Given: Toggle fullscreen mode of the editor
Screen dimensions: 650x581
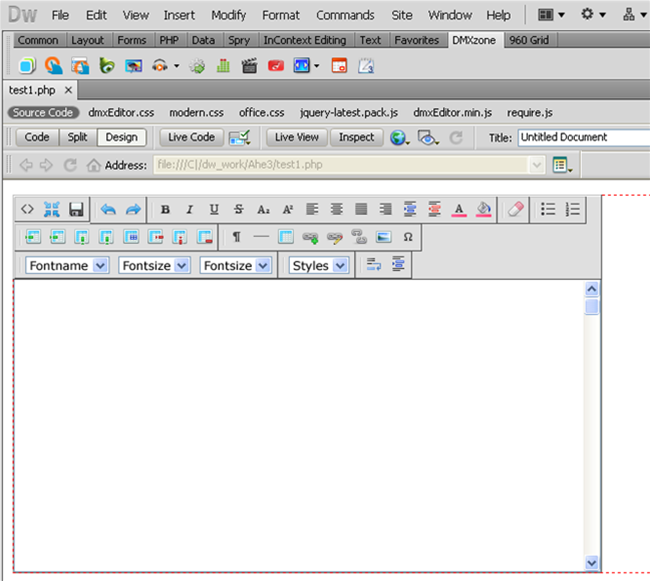Looking at the screenshot, I should [x=52, y=209].
